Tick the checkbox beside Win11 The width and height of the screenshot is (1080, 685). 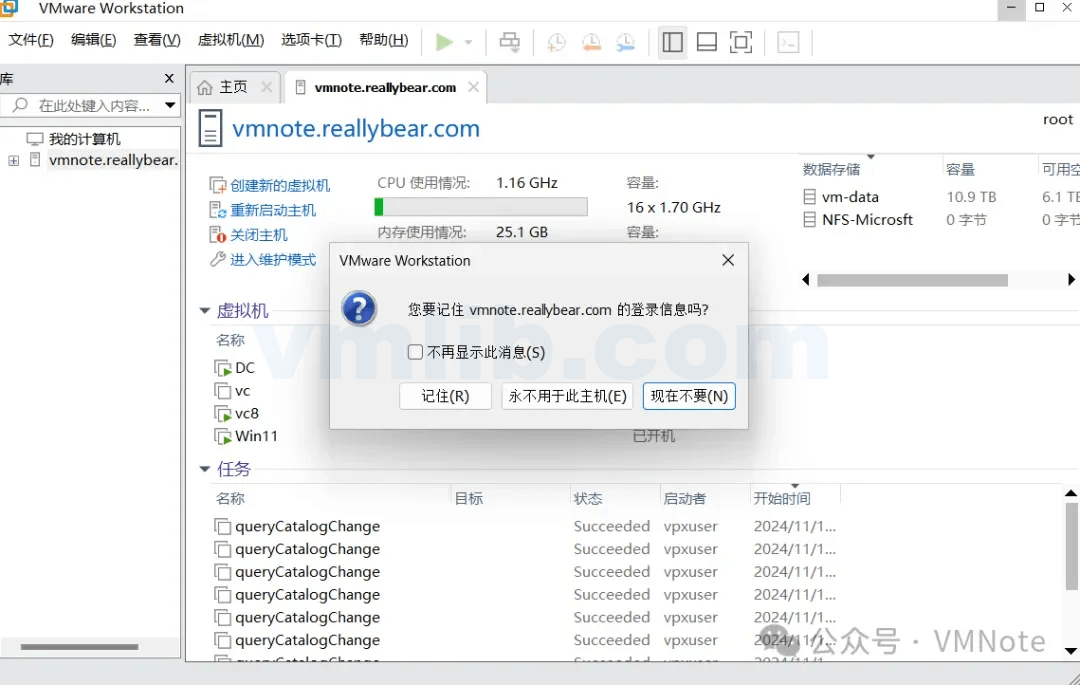click(x=222, y=436)
